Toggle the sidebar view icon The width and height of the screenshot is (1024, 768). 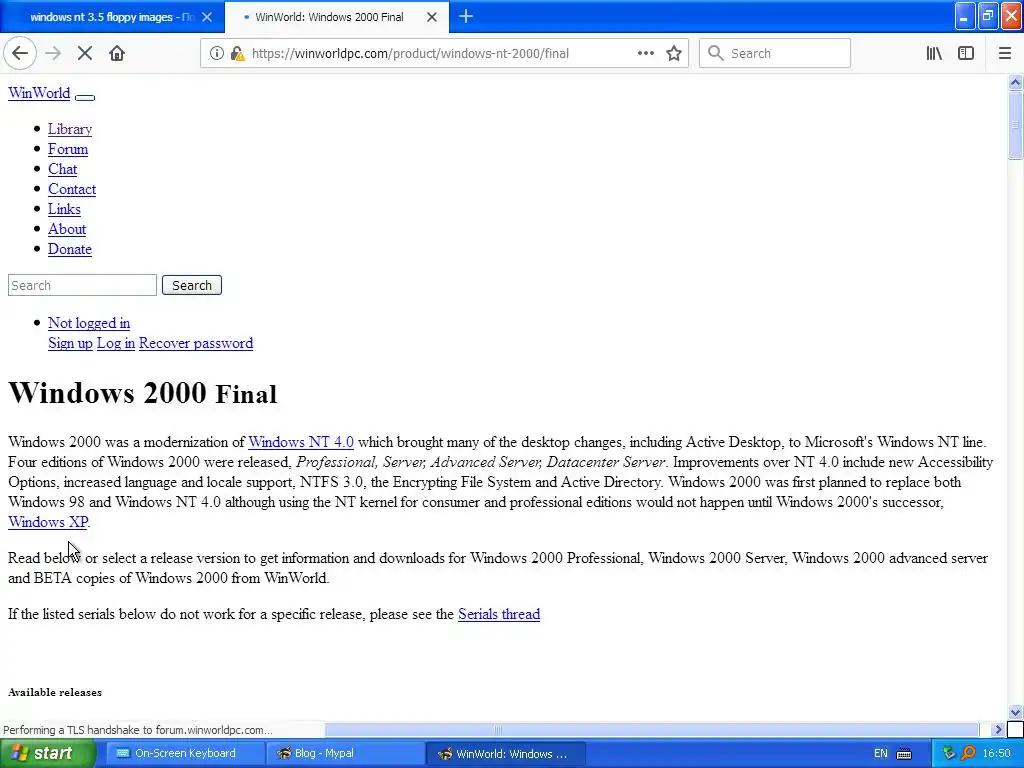pos(966,54)
